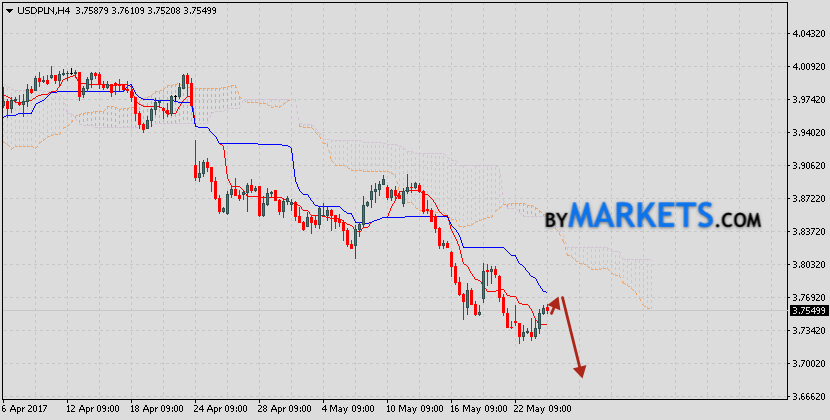
Task: Click the byMARKETS.com watermark logo
Action: pos(653,216)
